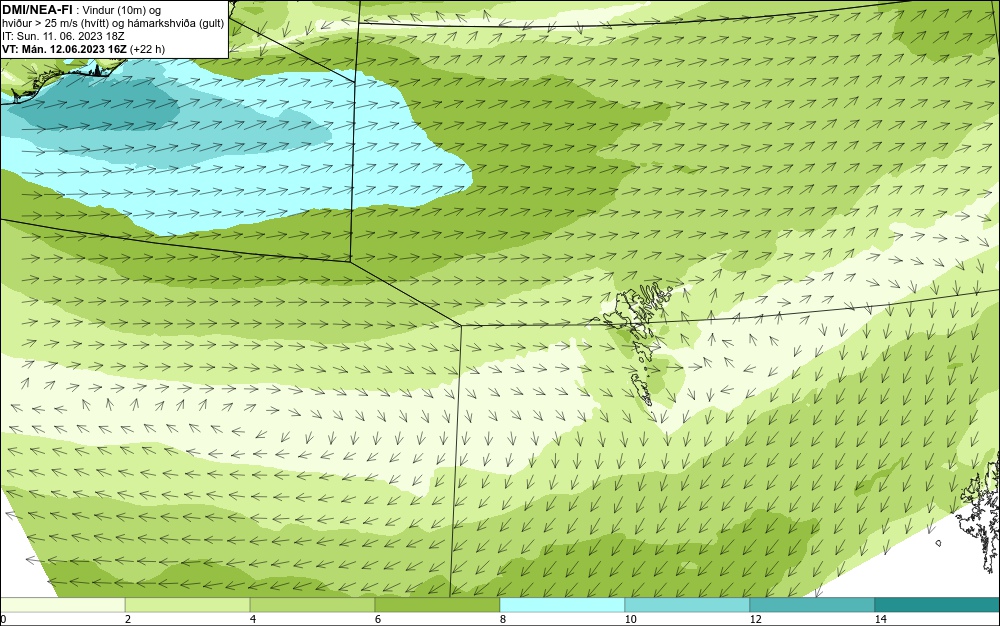This screenshot has width=1000, height=626.
Task: Click the legend label '14'
Action: point(880,619)
